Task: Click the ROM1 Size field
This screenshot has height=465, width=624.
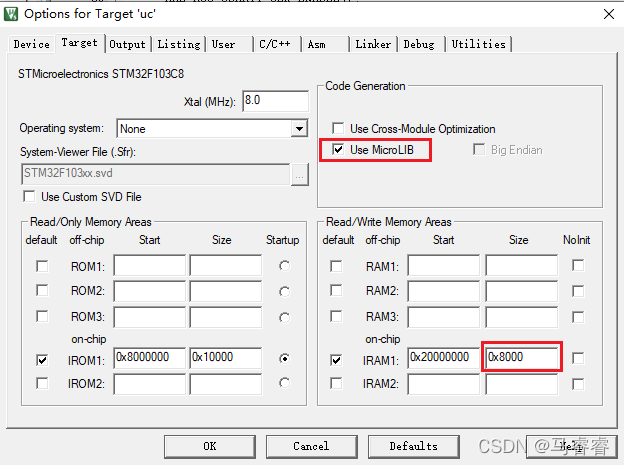Action: (226, 265)
